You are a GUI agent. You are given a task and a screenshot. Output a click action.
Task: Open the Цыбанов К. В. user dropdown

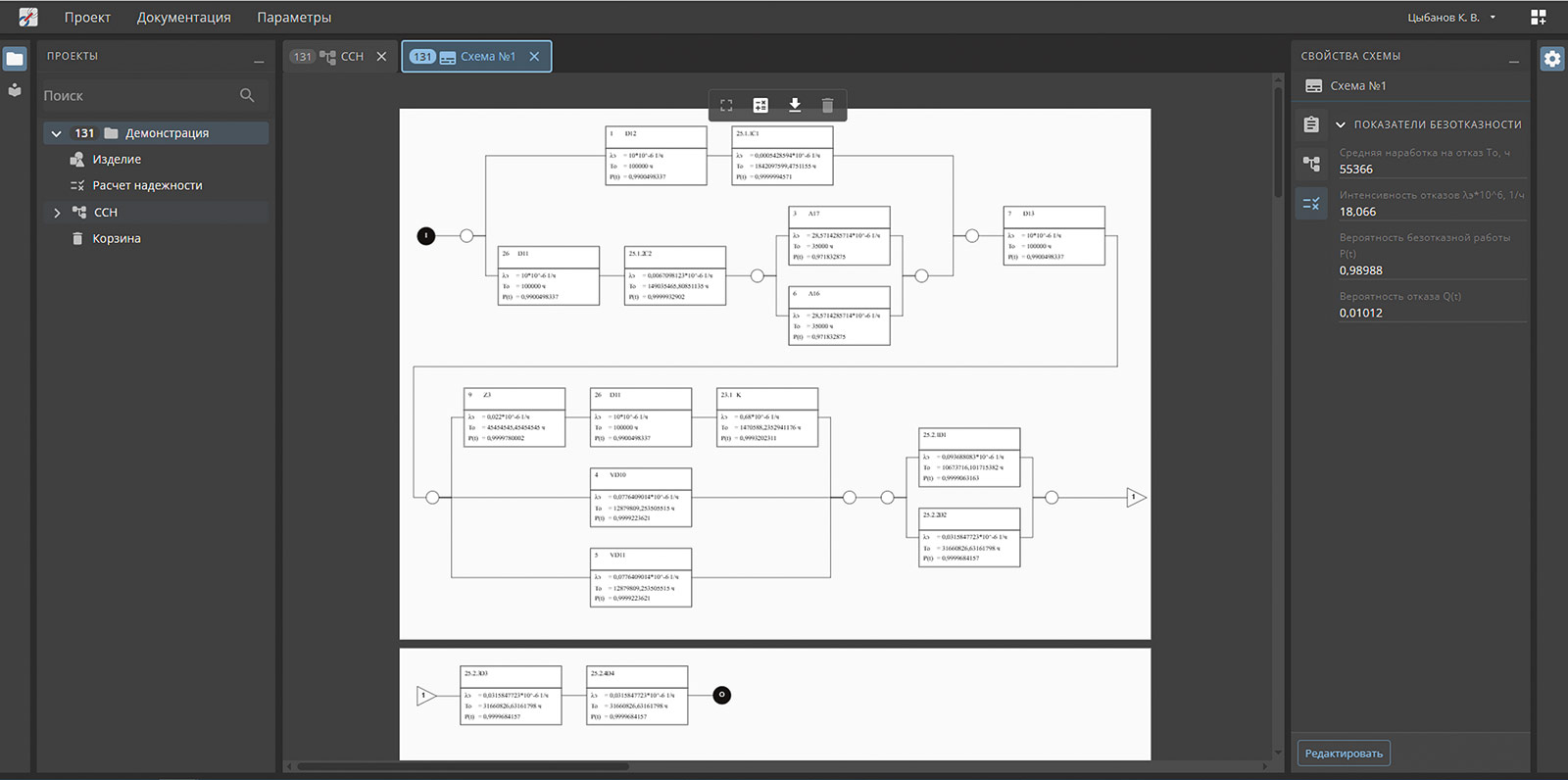point(1450,18)
